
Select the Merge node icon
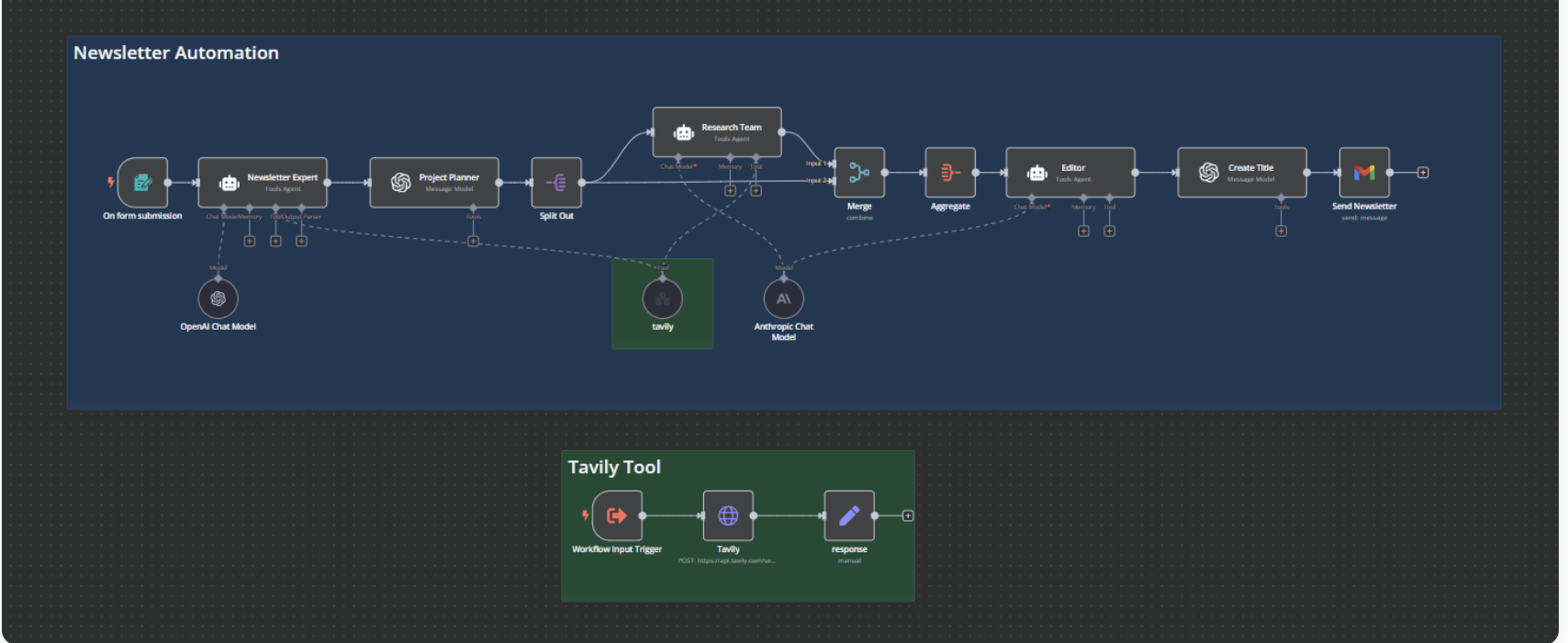859,173
